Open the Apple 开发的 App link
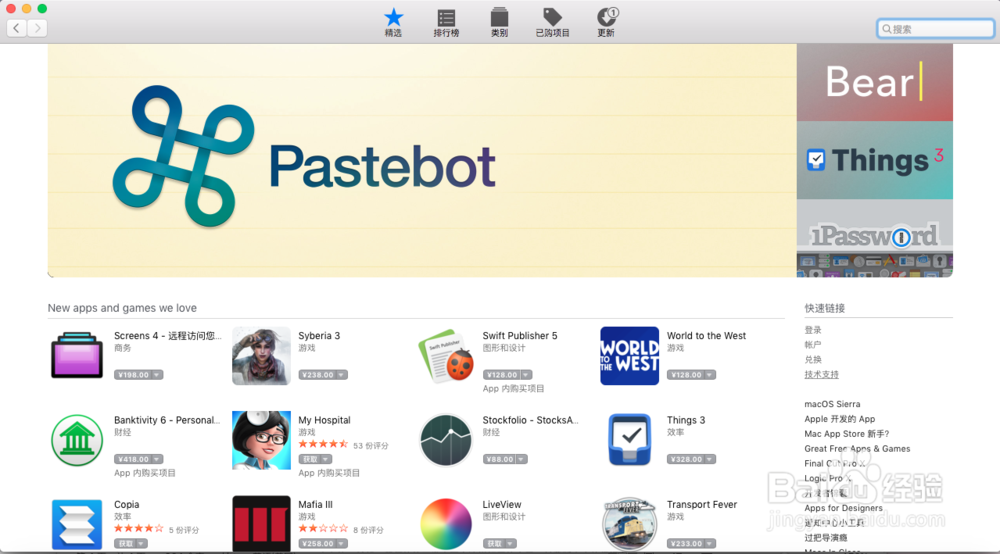 click(x=839, y=419)
